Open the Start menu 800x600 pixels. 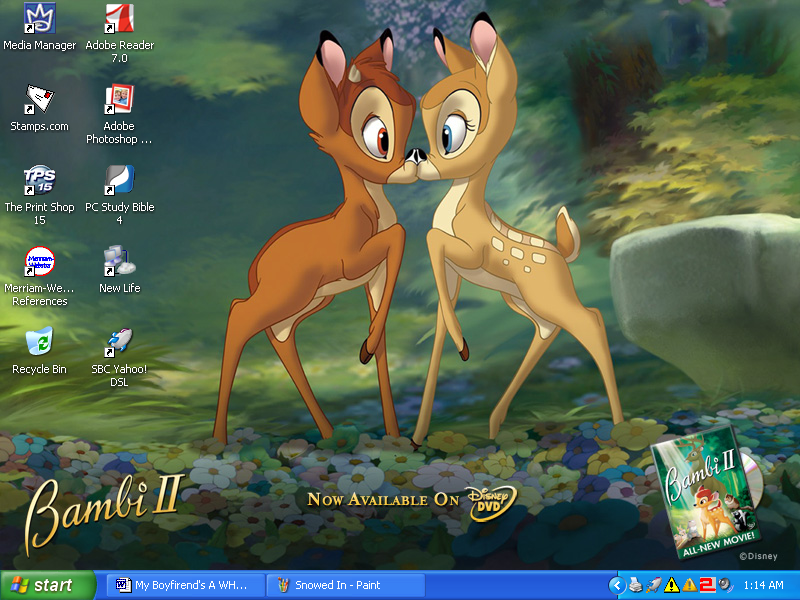(47, 585)
